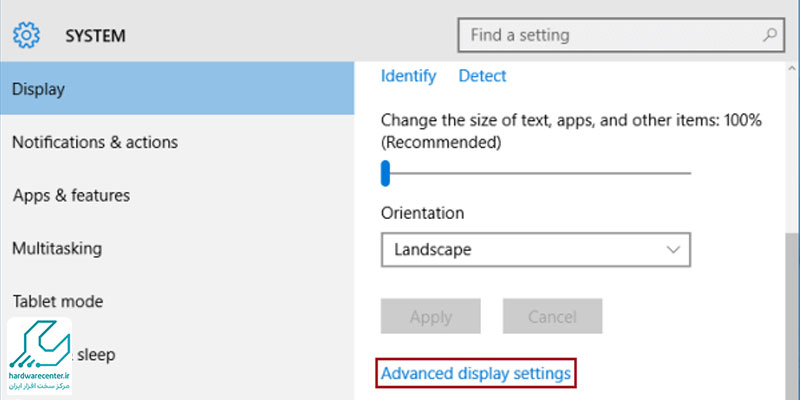The image size is (800, 400).
Task: Click the Detect link
Action: 482,76
